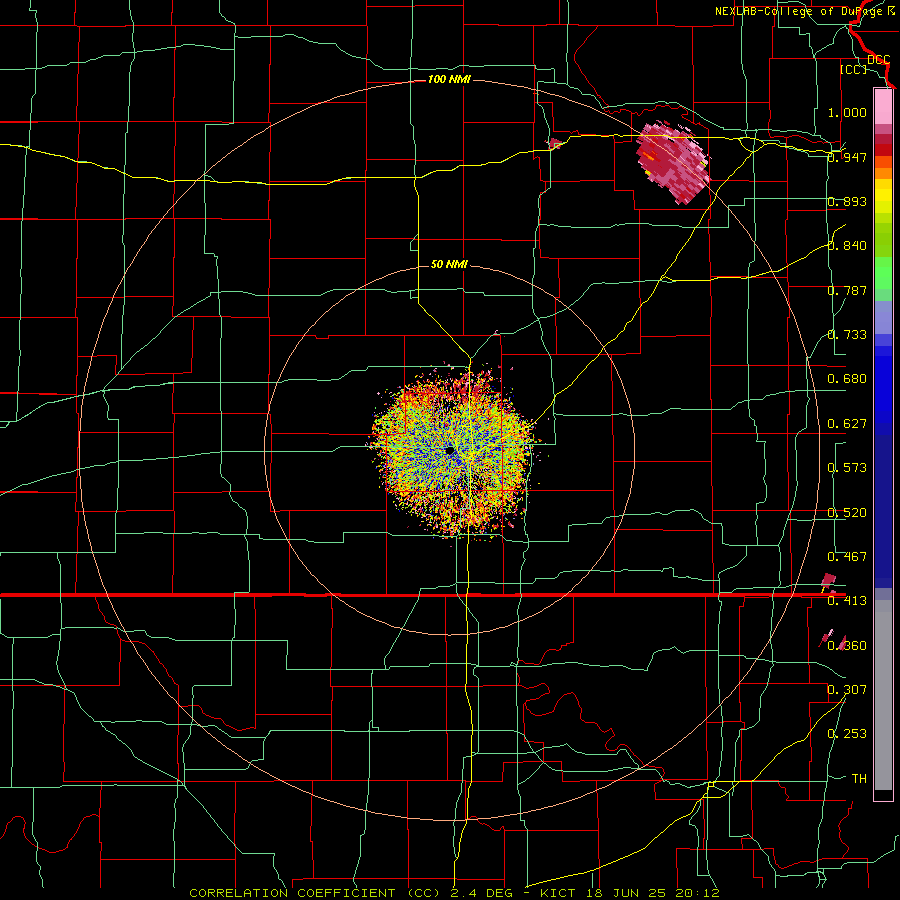Select the 0.787 scale value
The height and width of the screenshot is (900, 900).
(x=847, y=290)
